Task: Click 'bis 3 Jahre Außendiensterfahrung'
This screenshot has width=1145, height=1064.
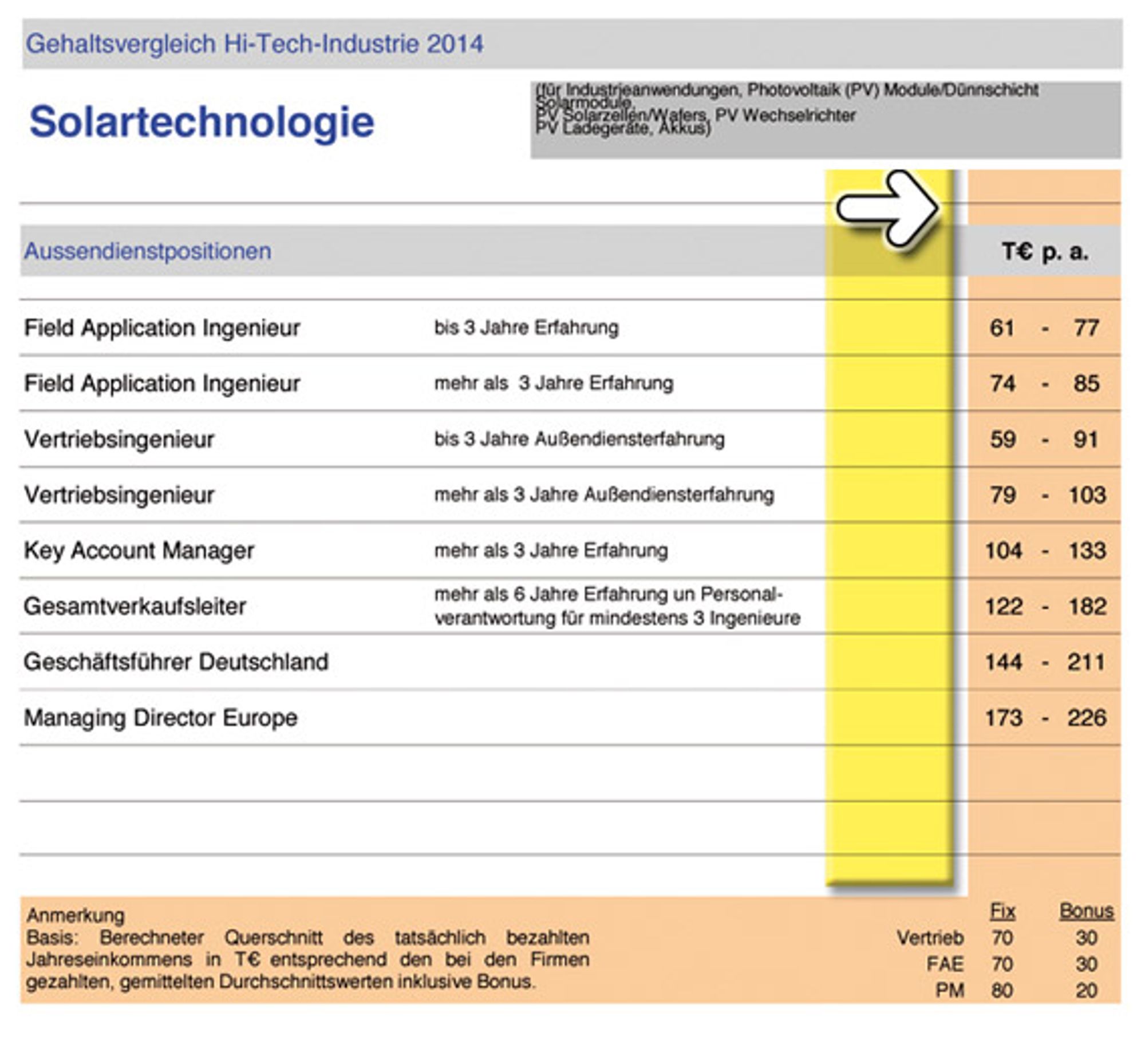Action: pyautogui.click(x=579, y=440)
